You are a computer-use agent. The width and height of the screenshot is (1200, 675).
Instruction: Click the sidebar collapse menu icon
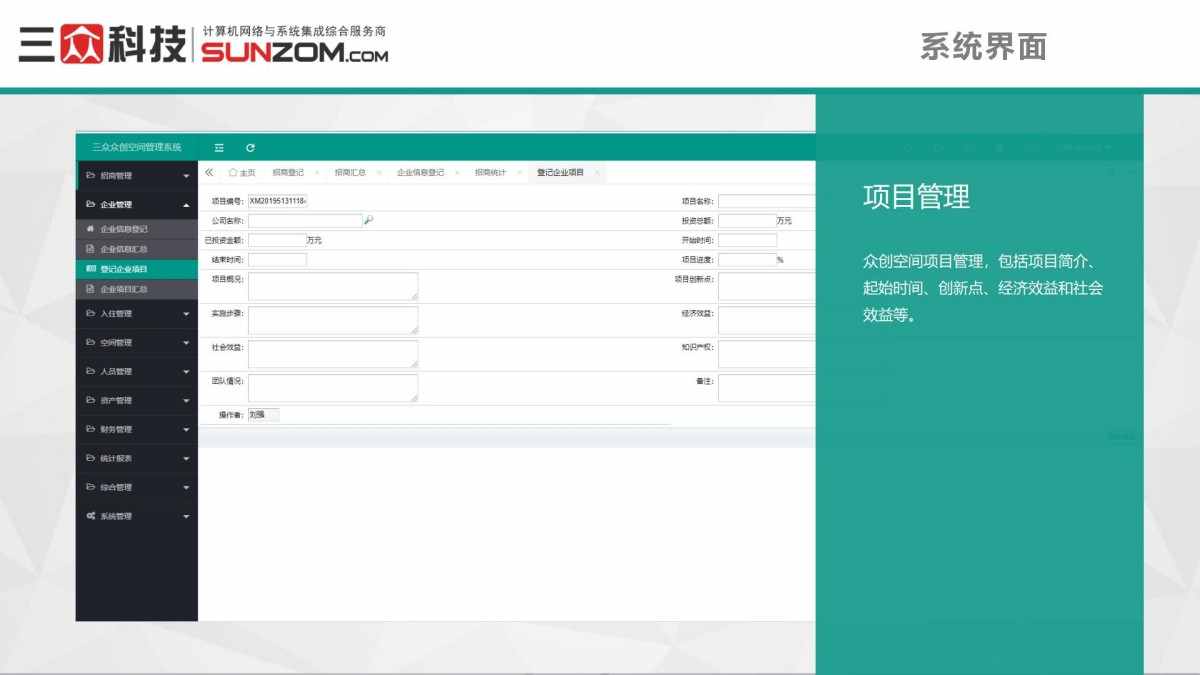click(x=219, y=146)
